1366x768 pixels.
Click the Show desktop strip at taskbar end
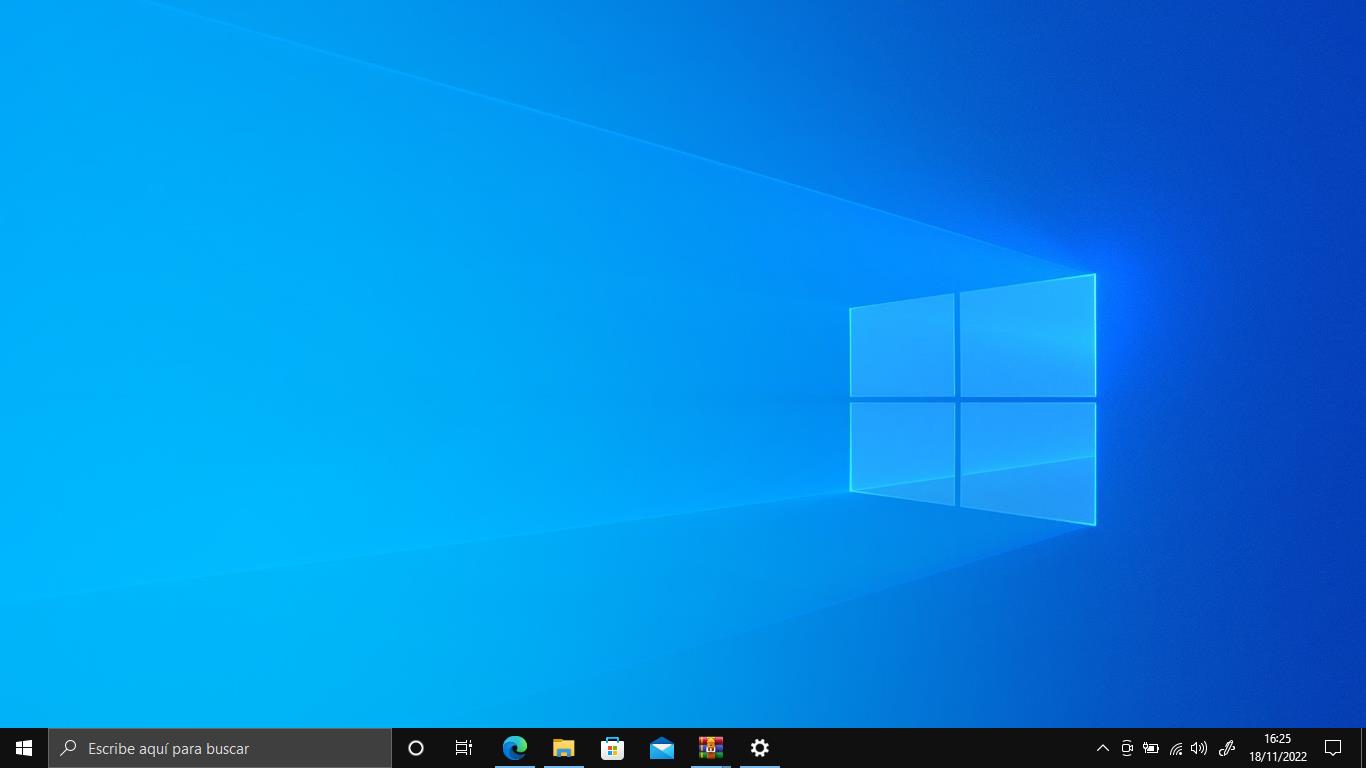1363,748
